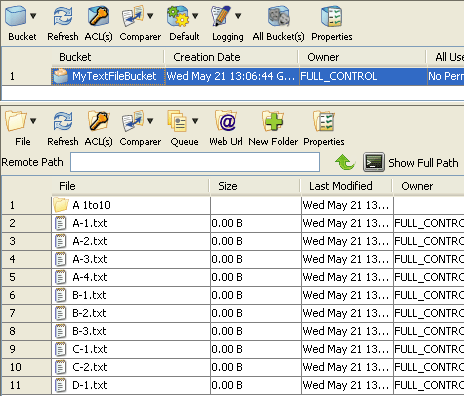Sort files by File column header

tap(130, 186)
